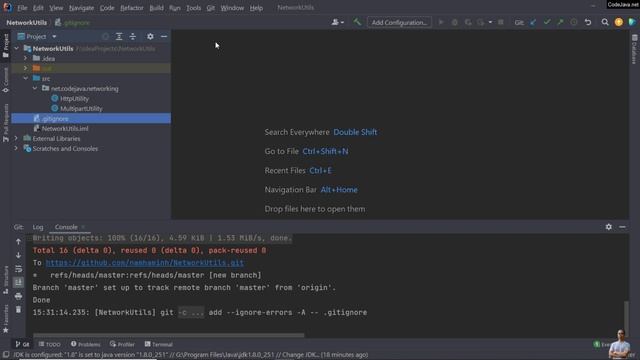
Task: Toggle the Structure tool window side tab
Action: (x=6, y=280)
